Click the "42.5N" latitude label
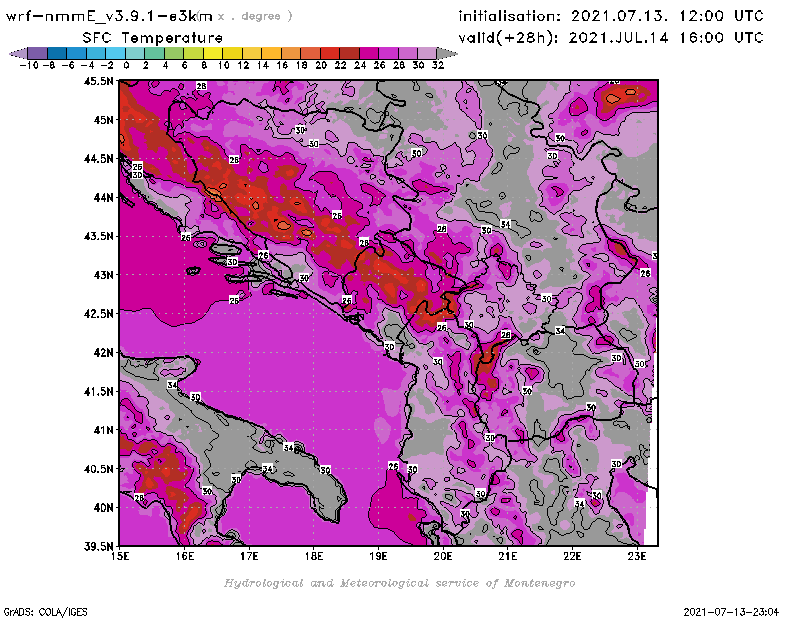The width and height of the screenshot is (800, 618). [x=98, y=313]
